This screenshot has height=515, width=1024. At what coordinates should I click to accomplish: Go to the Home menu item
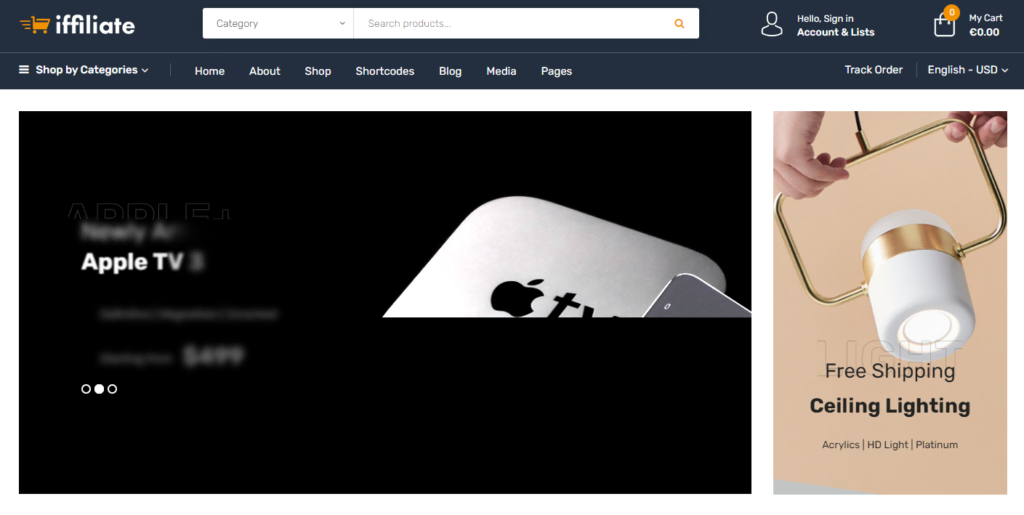point(210,71)
